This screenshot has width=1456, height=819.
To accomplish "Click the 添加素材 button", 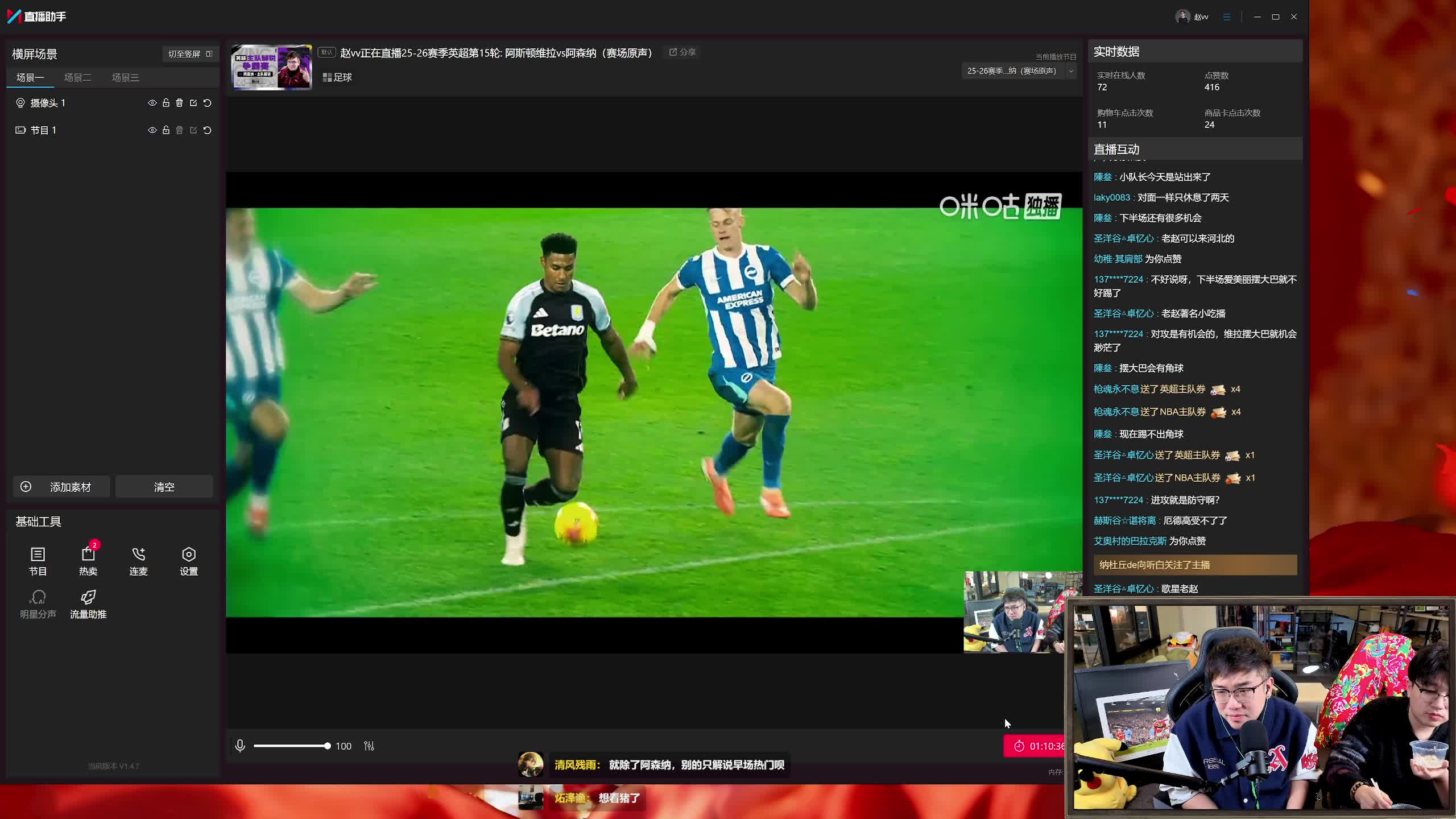I will pos(61,487).
